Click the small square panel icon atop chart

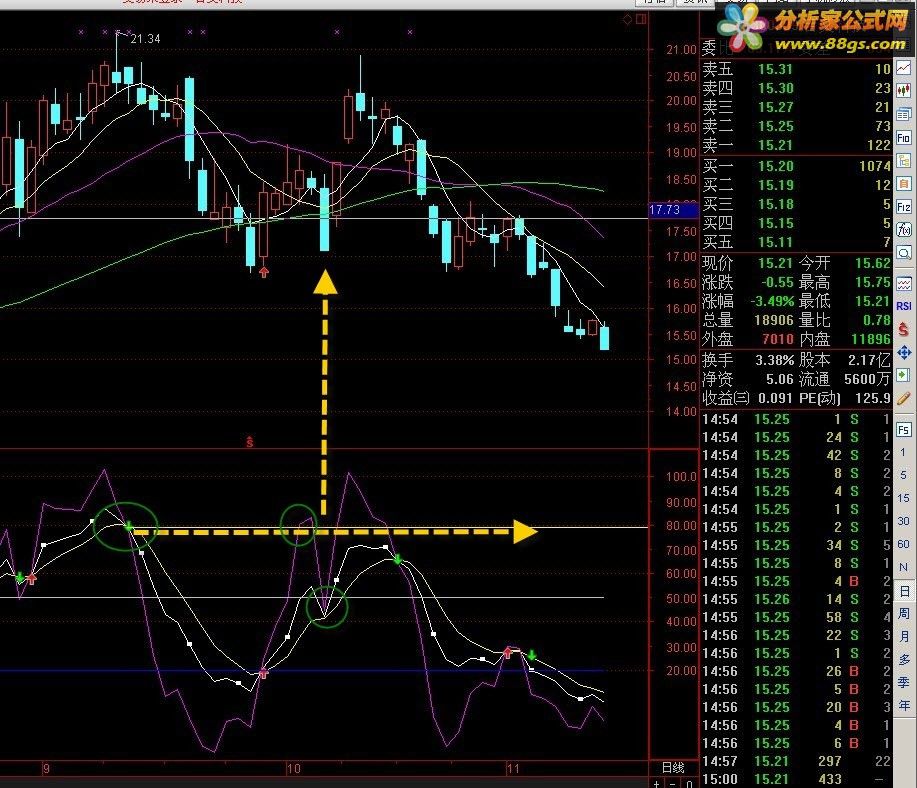[x=642, y=19]
